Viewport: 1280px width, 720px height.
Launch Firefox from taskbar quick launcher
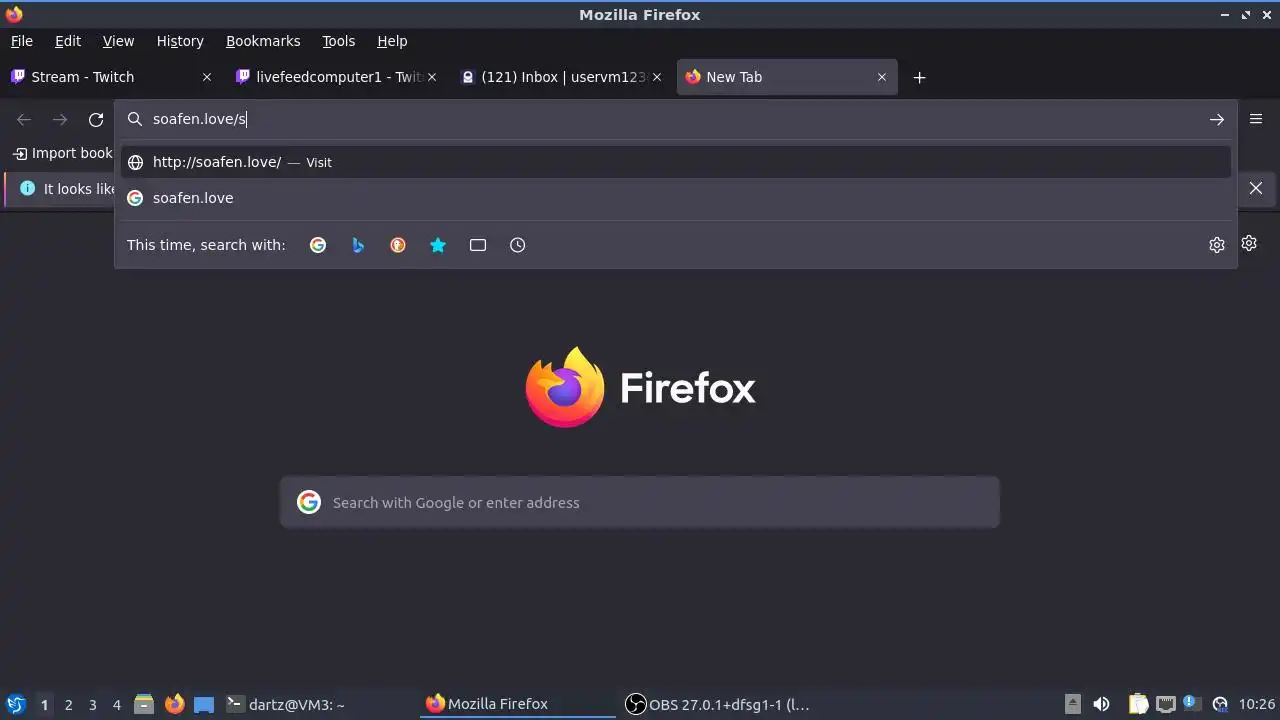coord(174,704)
